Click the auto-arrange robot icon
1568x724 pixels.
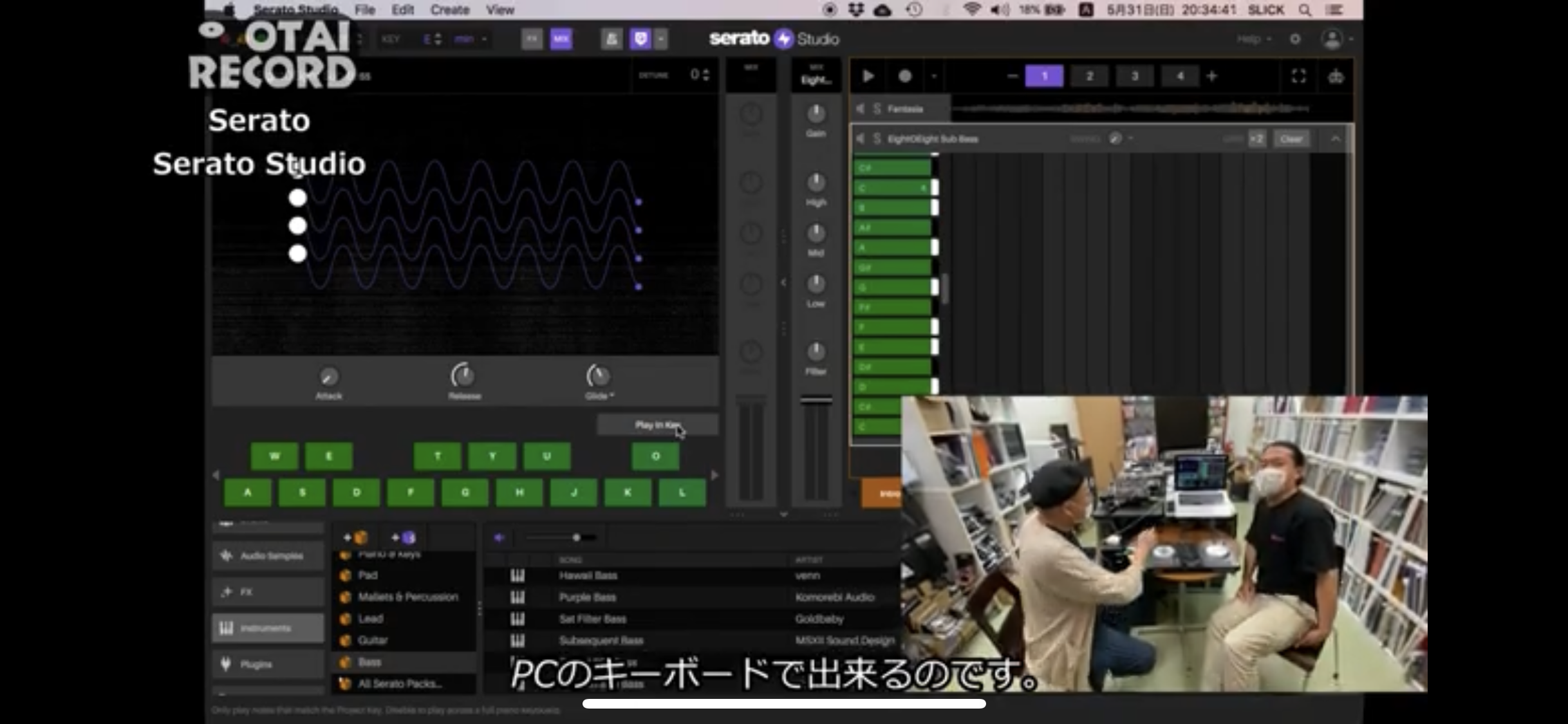(1336, 77)
